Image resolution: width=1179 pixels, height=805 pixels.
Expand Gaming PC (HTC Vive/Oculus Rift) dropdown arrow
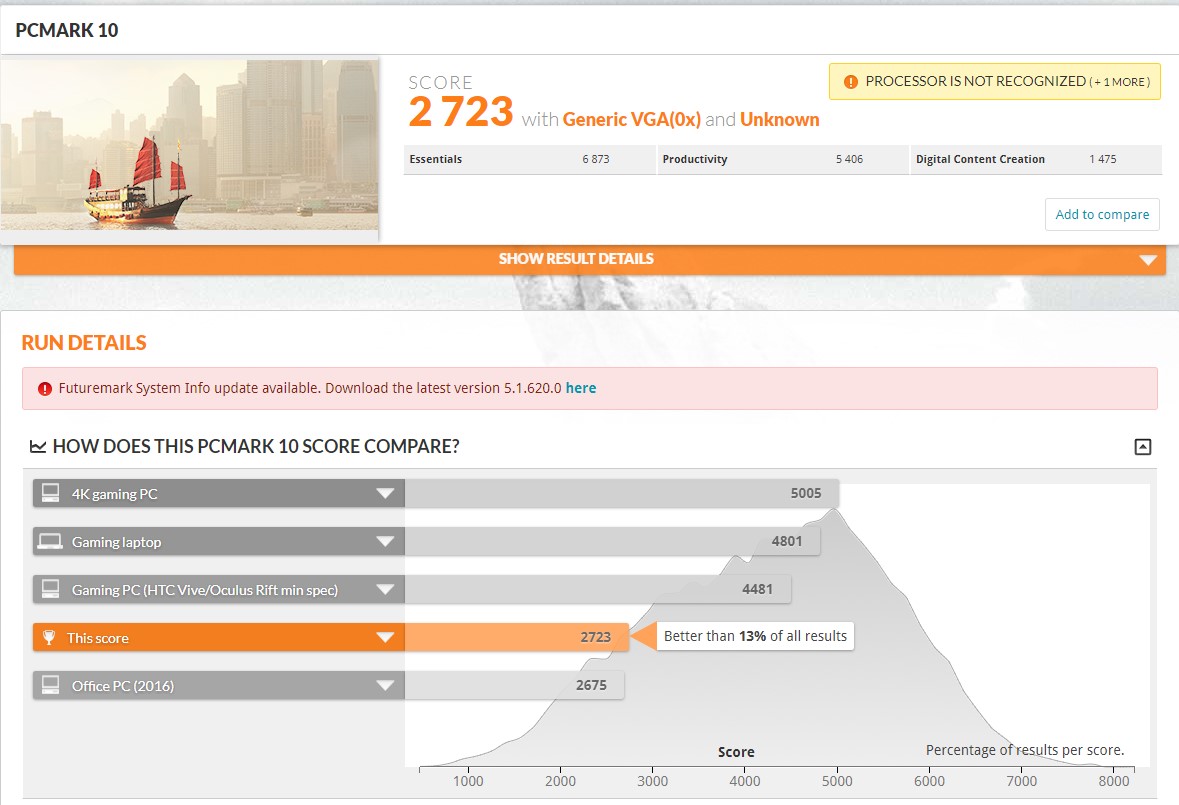[385, 590]
